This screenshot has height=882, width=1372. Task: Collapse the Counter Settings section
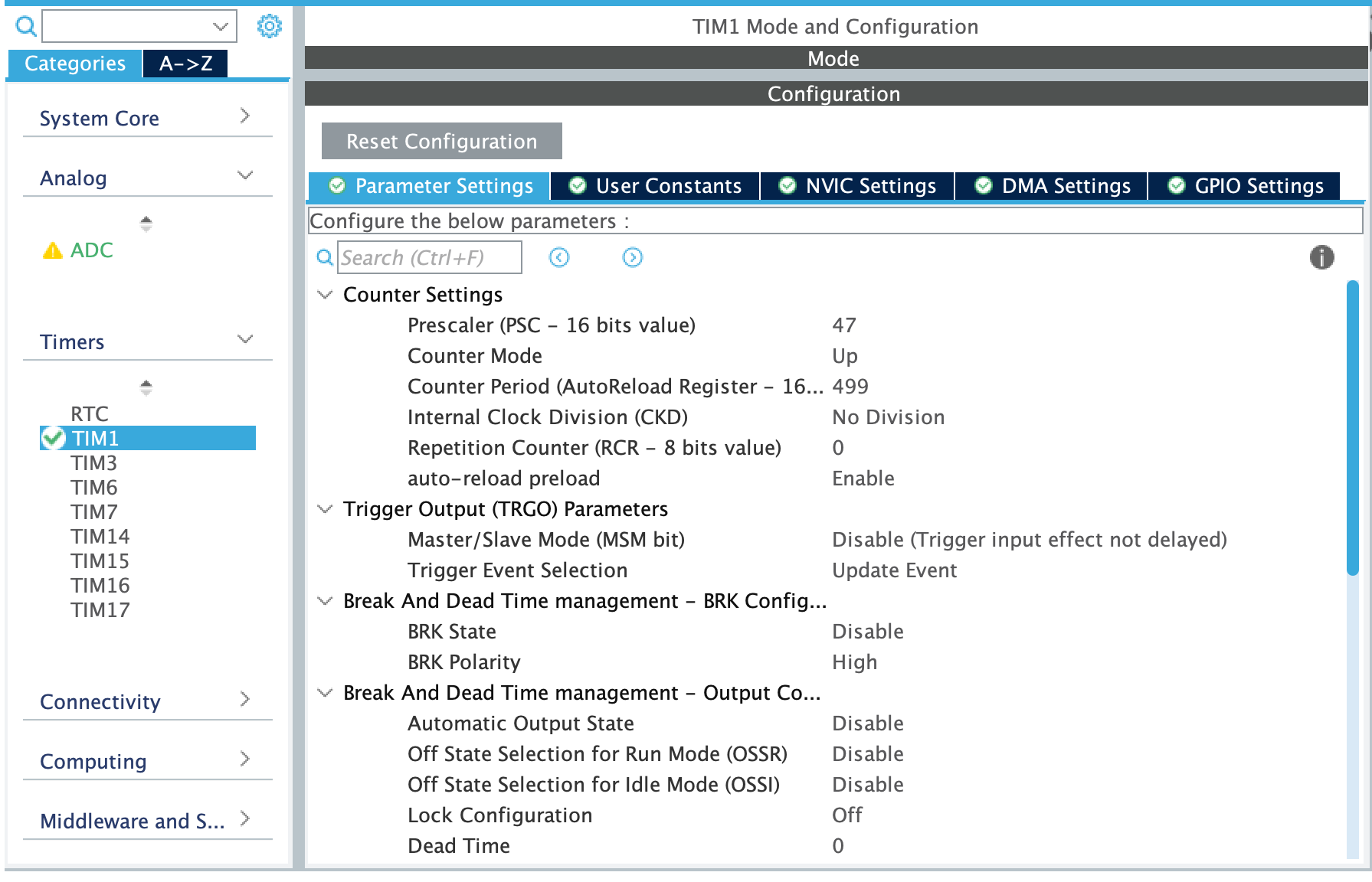pos(325,295)
